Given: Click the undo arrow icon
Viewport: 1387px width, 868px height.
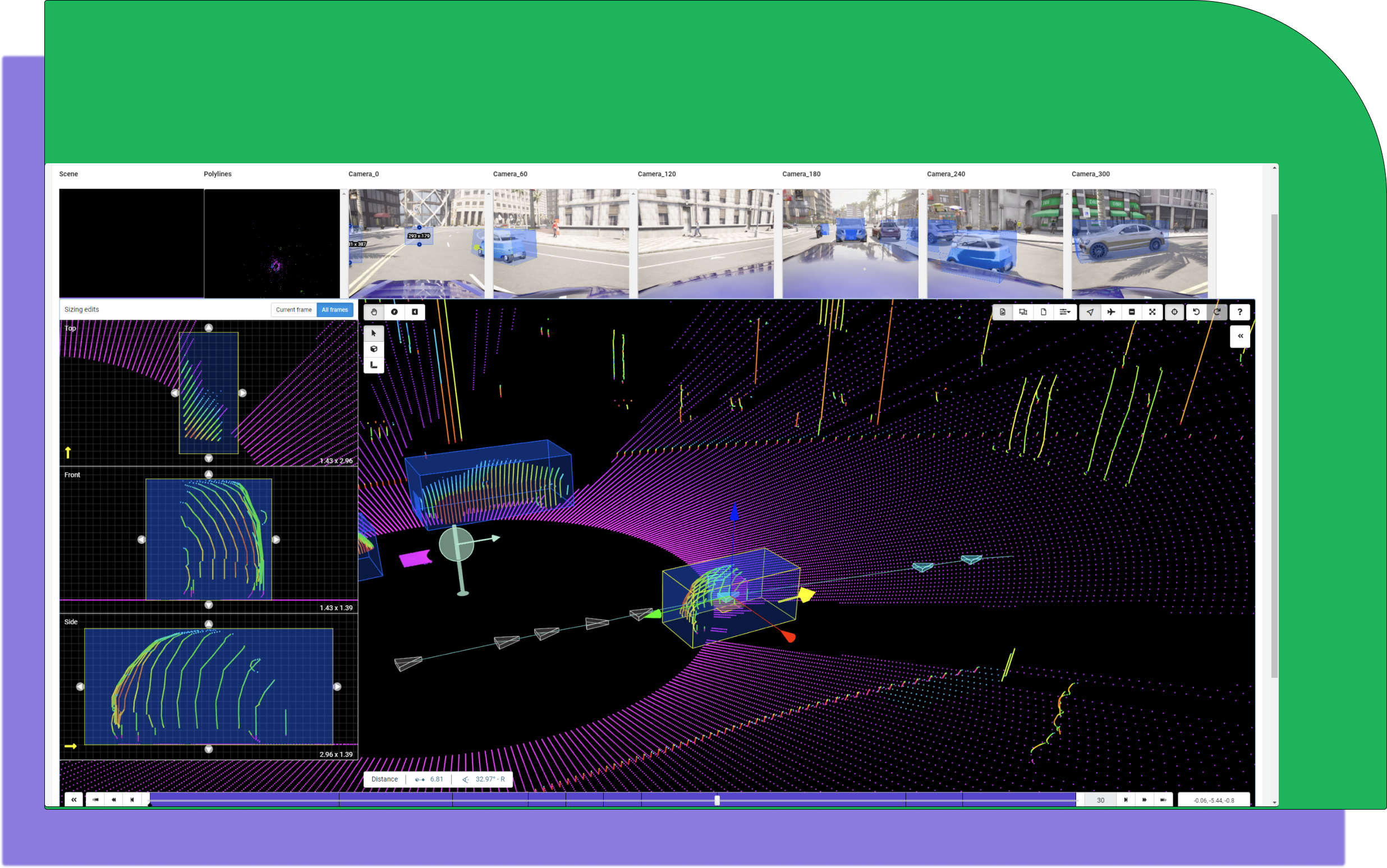Looking at the screenshot, I should click(x=1196, y=312).
